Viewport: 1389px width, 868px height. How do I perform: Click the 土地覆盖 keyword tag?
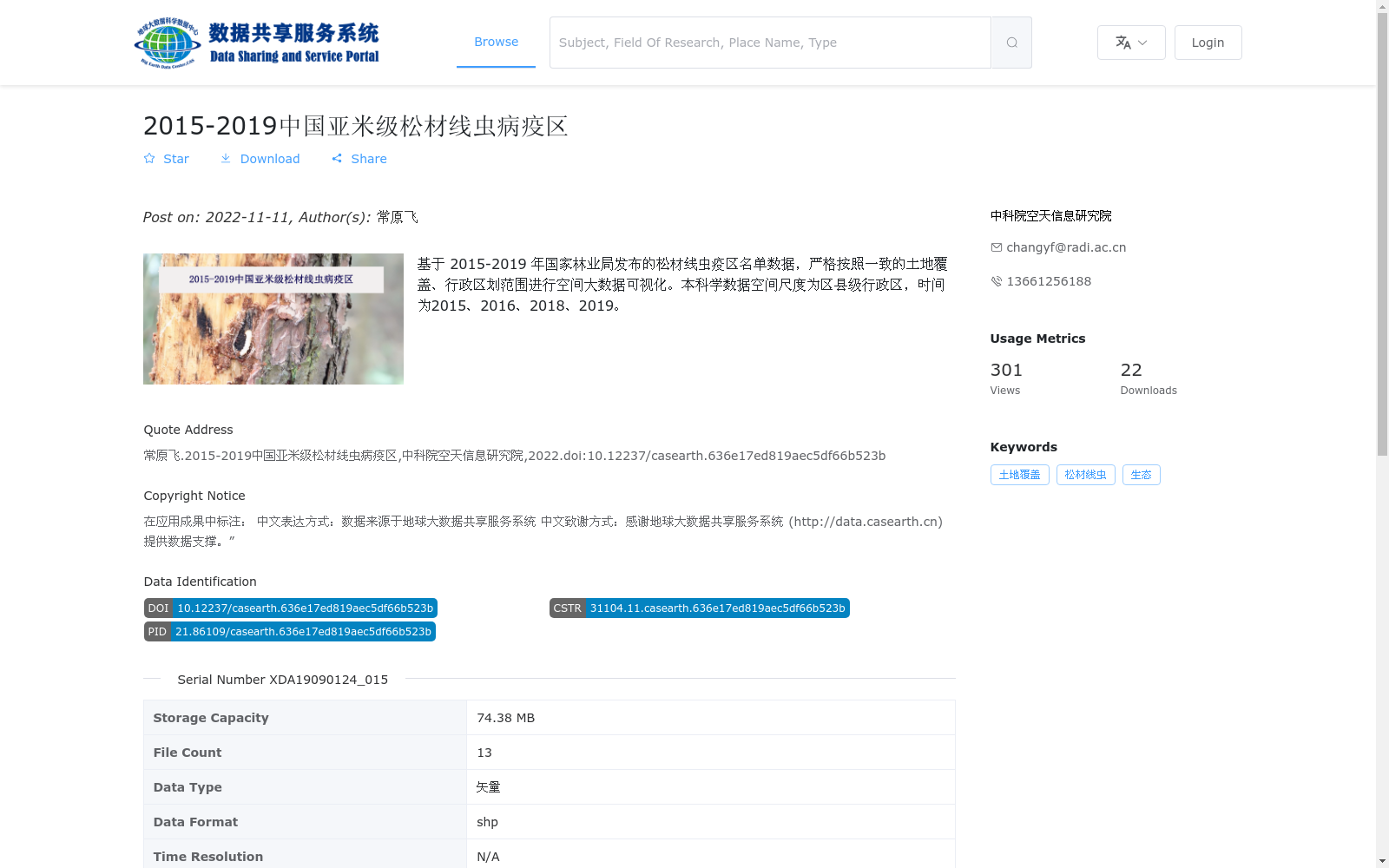1020,475
